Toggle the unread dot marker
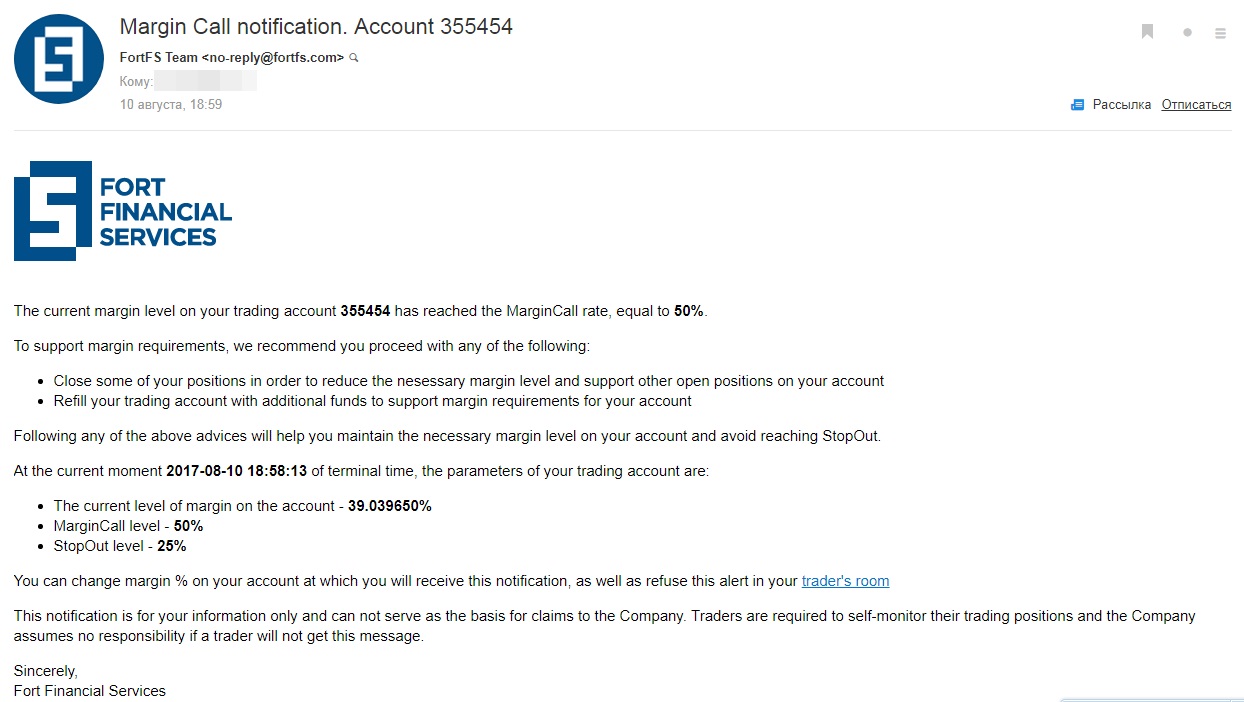The width and height of the screenshot is (1244, 702). pos(1187,33)
